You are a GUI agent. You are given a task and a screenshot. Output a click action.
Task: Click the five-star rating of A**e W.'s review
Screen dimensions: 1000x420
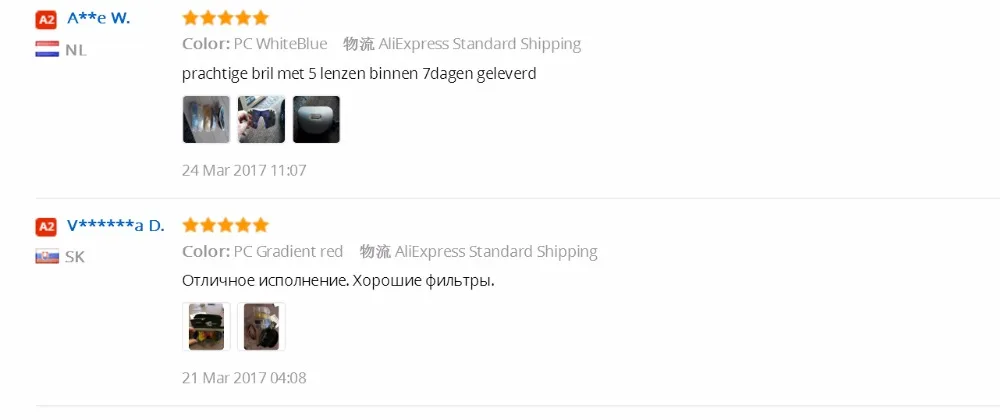(x=225, y=18)
